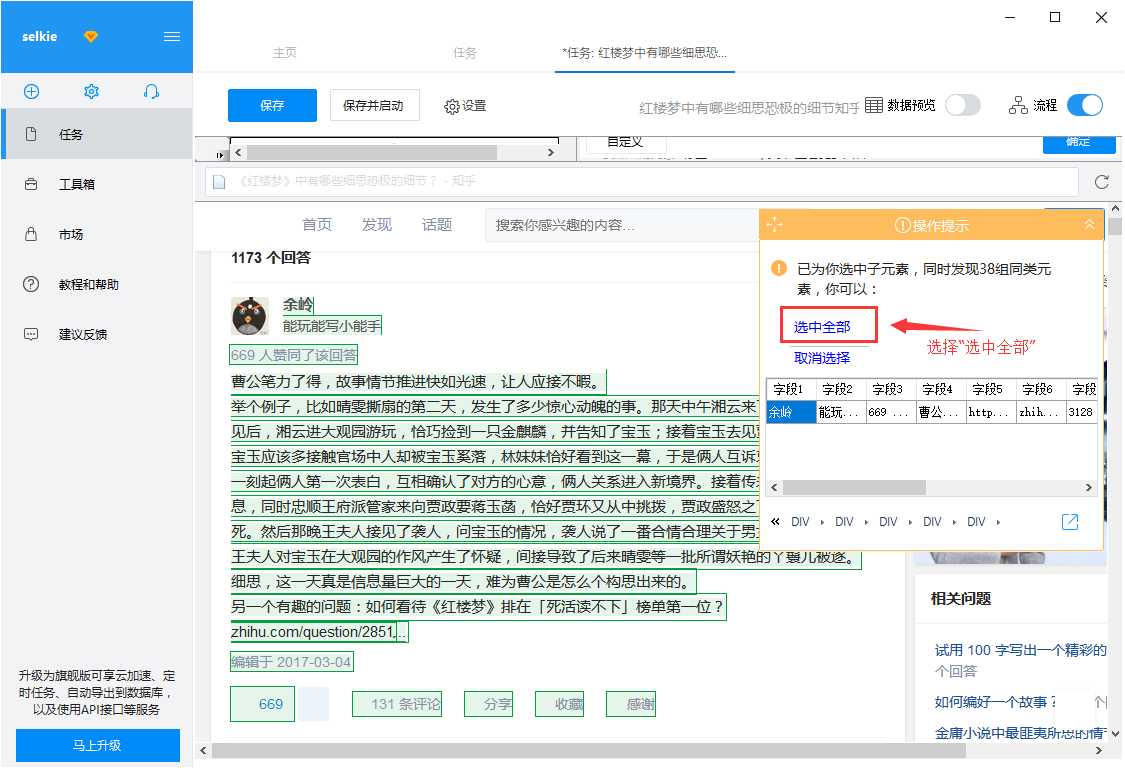Select the cell with 3128 value
The image size is (1125, 768).
[x=1081, y=412]
